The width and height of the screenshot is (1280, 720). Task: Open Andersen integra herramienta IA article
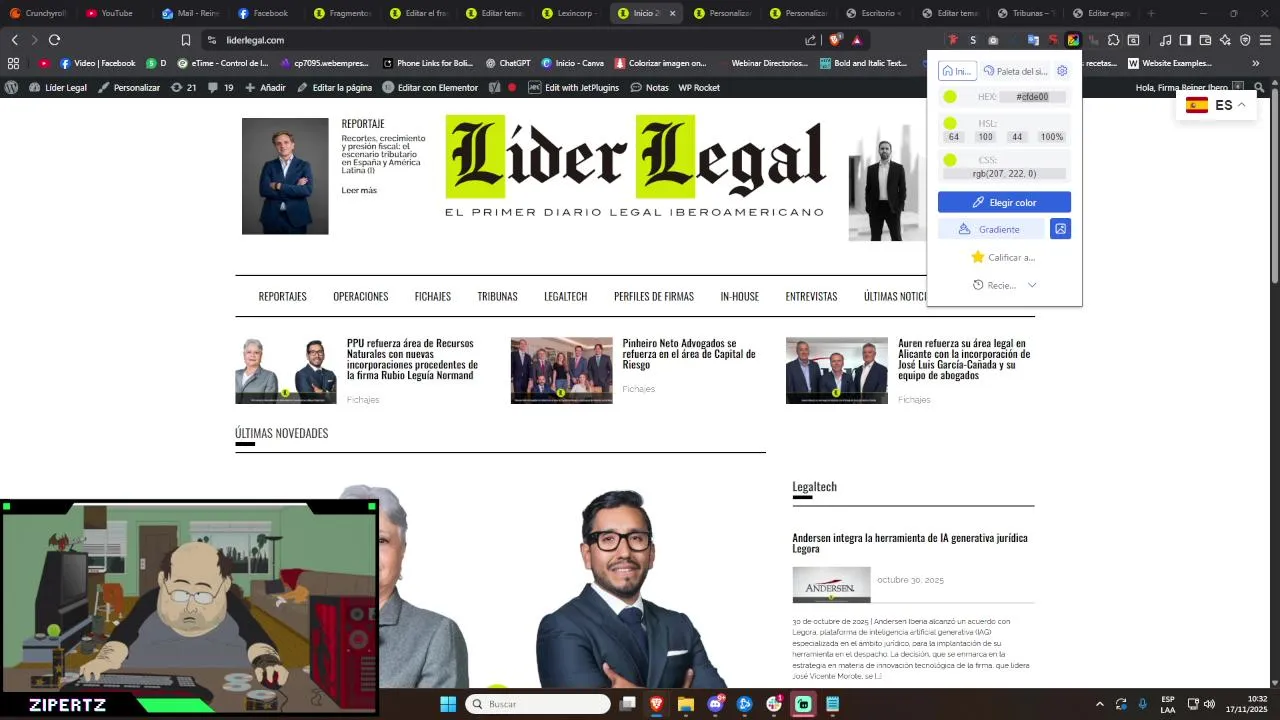pos(910,543)
